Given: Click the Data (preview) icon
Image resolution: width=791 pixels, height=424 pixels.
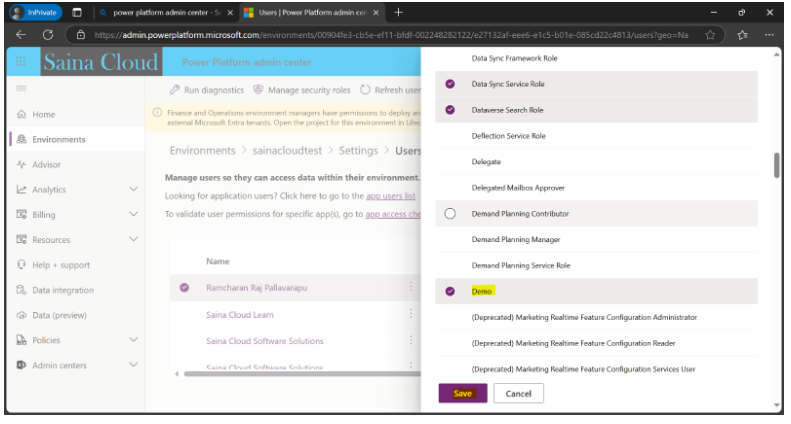Looking at the screenshot, I should click(x=21, y=315).
